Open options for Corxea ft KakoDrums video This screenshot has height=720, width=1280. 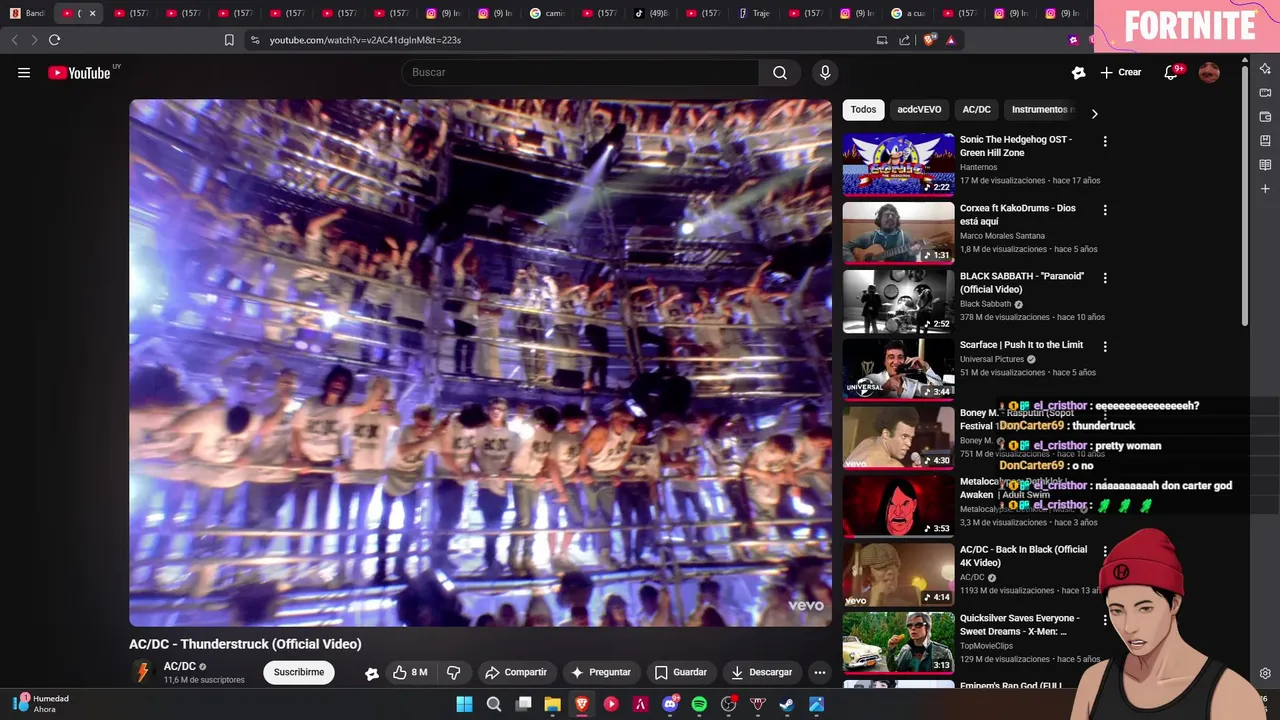click(x=1105, y=210)
